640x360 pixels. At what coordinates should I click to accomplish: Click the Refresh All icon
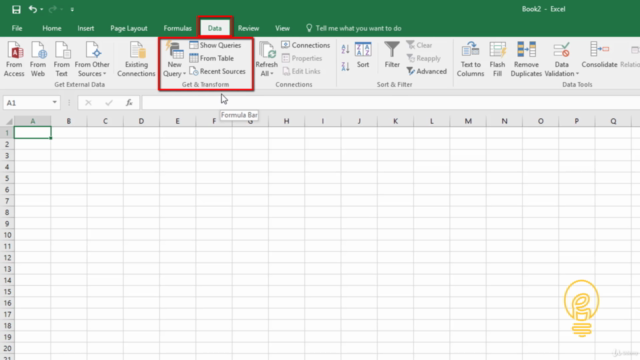click(267, 51)
